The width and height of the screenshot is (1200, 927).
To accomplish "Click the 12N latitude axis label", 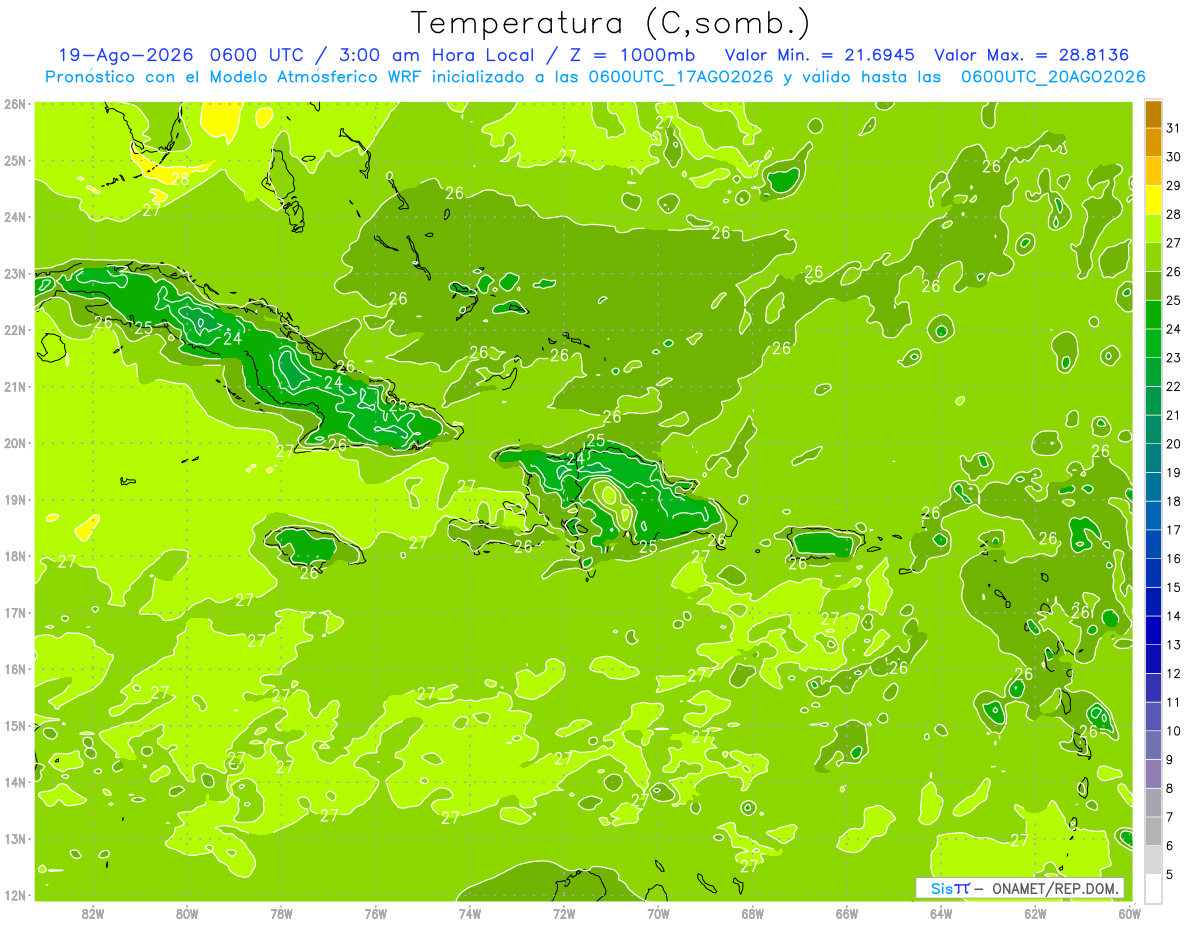I will pos(16,895).
